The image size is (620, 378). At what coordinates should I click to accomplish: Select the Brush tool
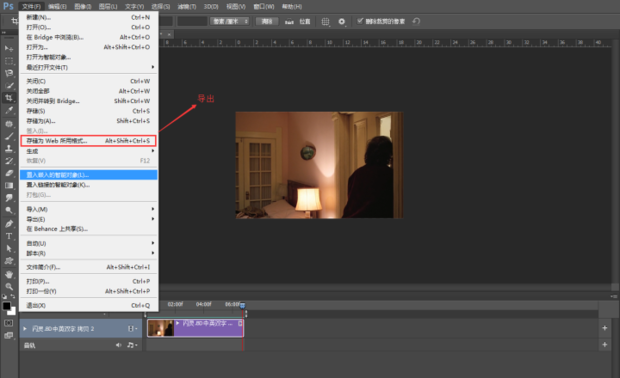coord(9,136)
